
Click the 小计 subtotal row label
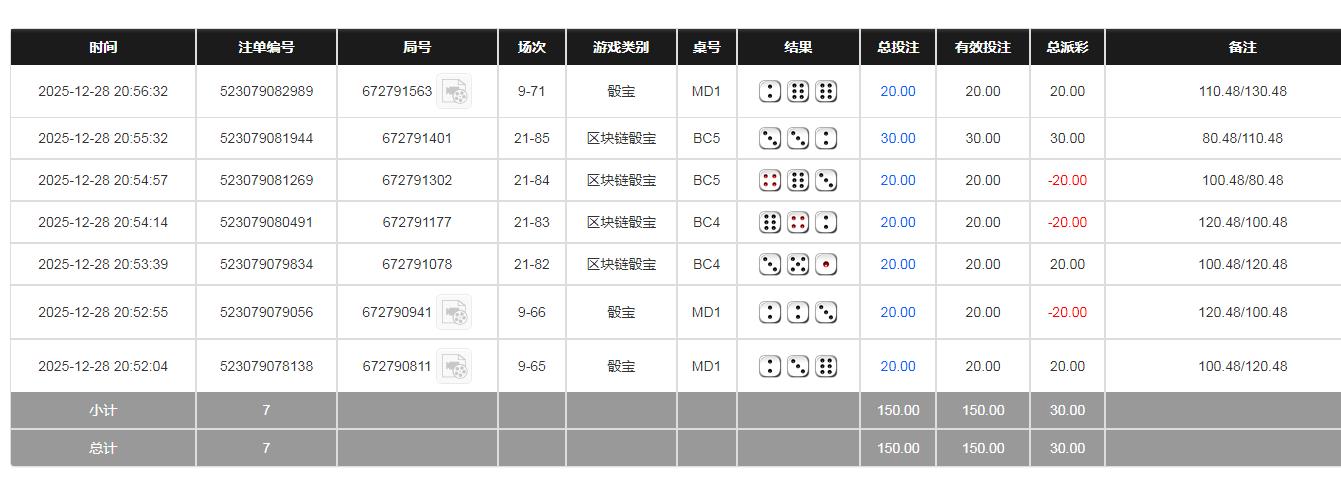[103, 410]
